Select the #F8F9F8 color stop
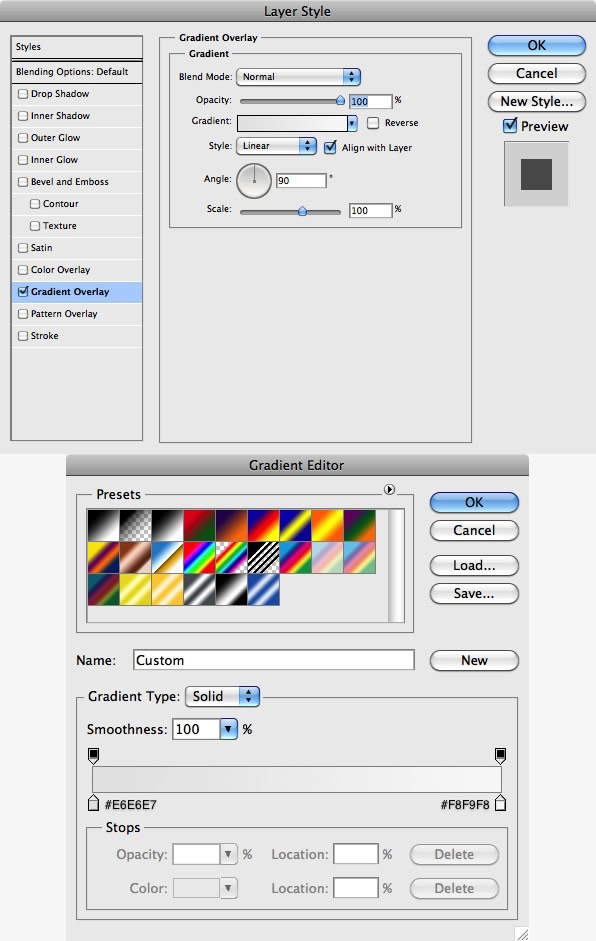 500,803
